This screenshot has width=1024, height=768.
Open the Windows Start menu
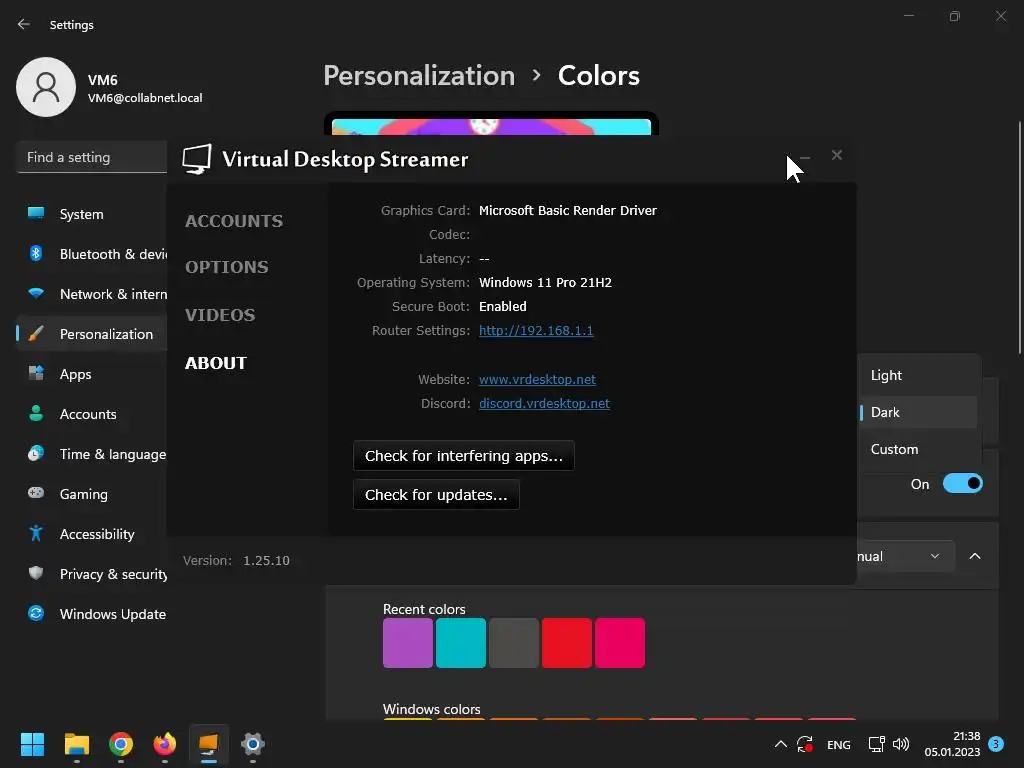coord(32,744)
